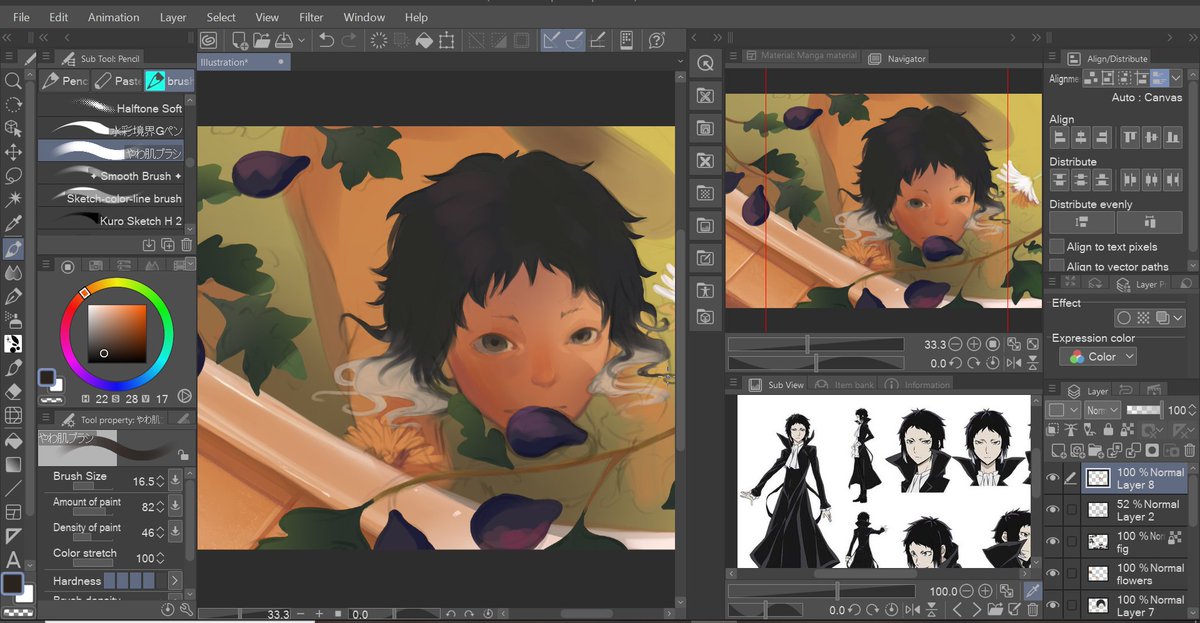This screenshot has height=623, width=1200.
Task: Toggle visibility of Layer 7
Action: click(x=1052, y=605)
